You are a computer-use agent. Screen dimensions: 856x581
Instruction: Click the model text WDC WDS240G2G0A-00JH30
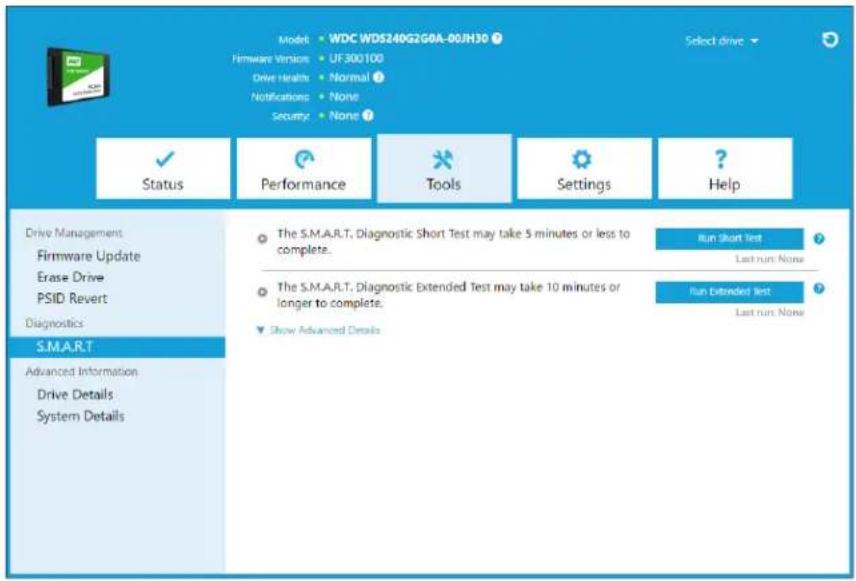pos(408,38)
